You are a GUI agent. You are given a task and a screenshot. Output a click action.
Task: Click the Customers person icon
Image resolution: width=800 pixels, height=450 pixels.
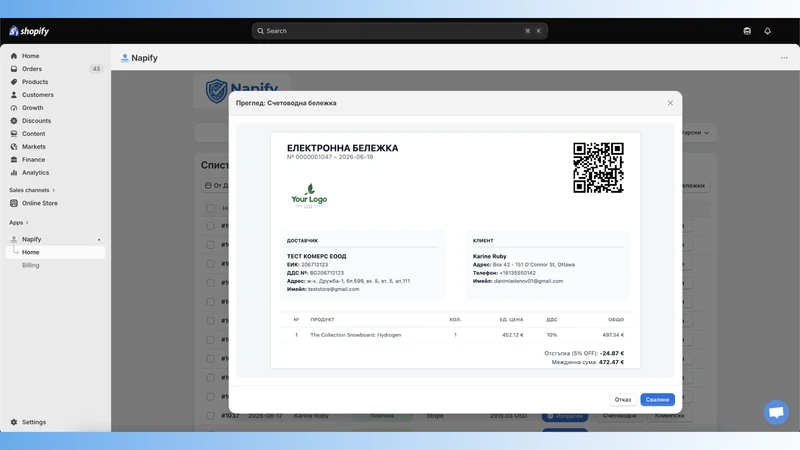point(14,95)
